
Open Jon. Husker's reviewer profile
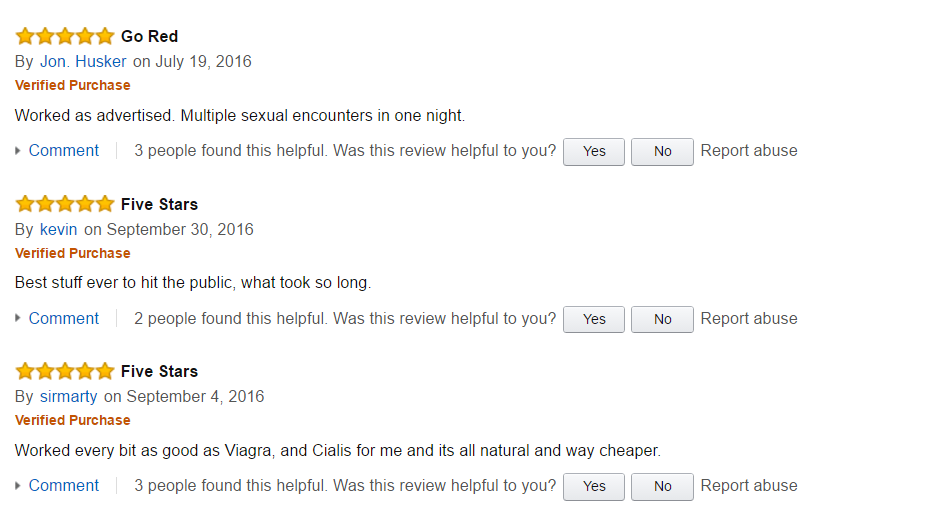83,62
